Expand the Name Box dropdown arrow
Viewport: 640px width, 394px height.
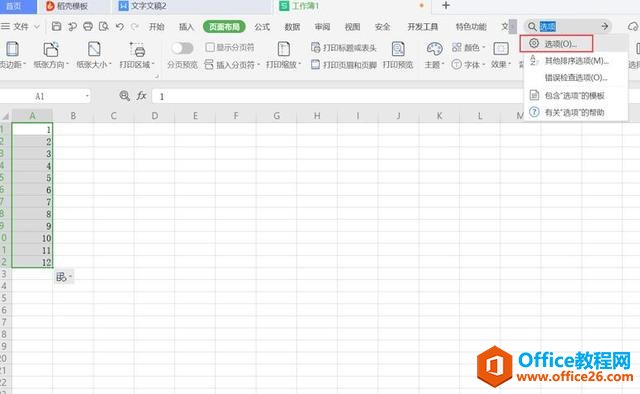click(87, 96)
